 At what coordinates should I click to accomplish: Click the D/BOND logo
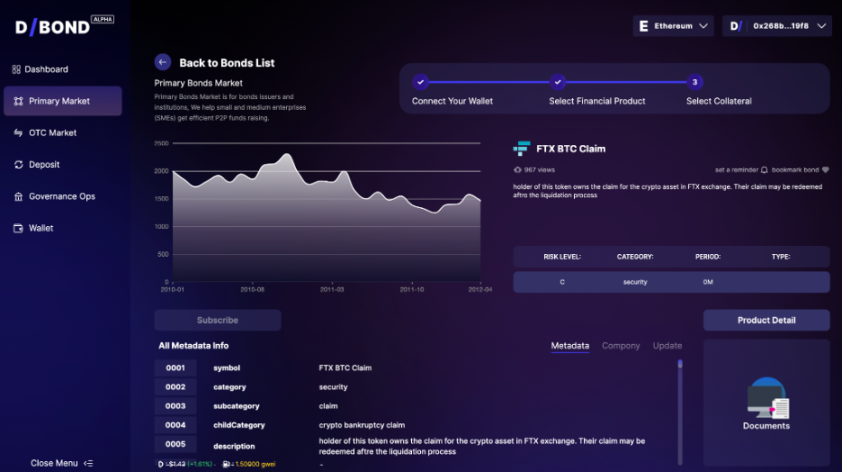[64, 26]
